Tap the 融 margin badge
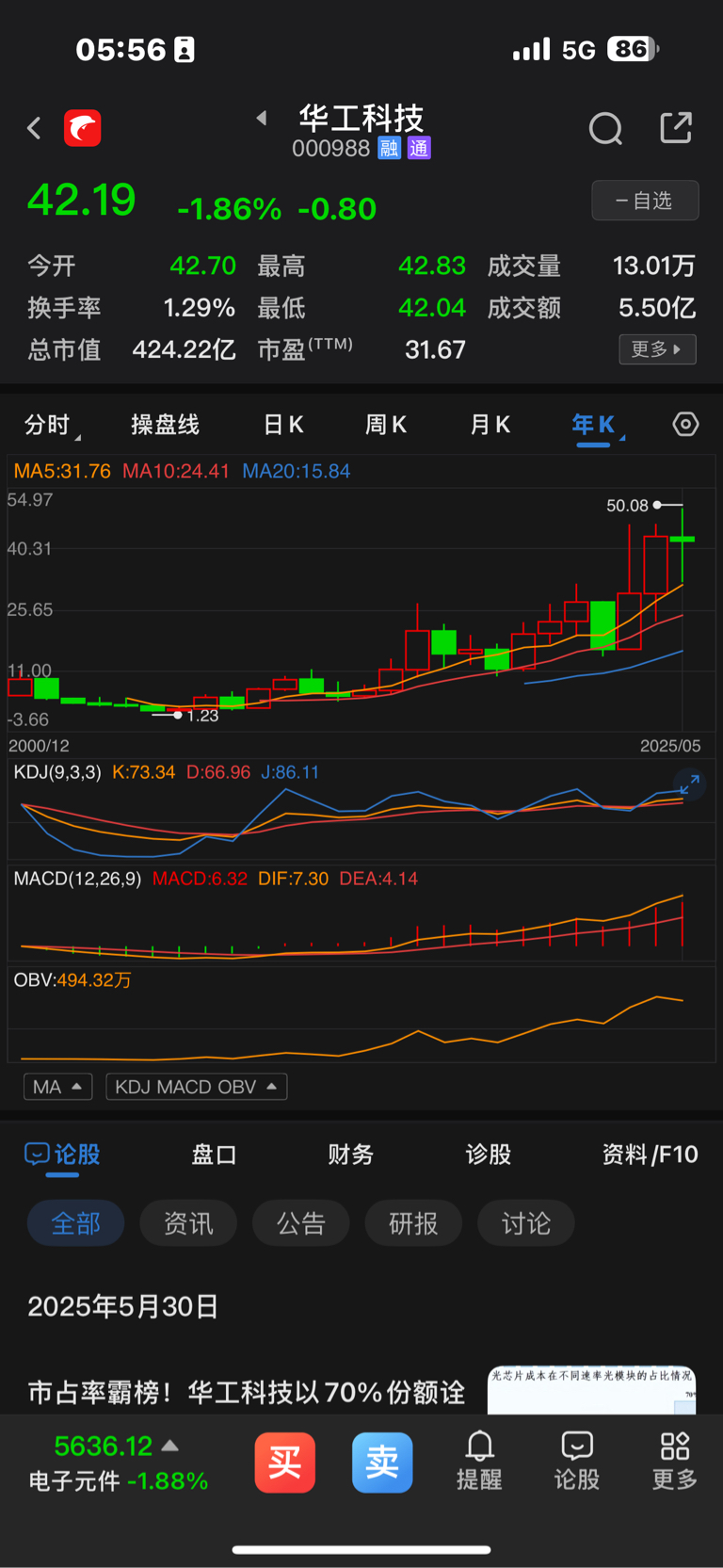Image resolution: width=723 pixels, height=1568 pixels. pos(389,148)
